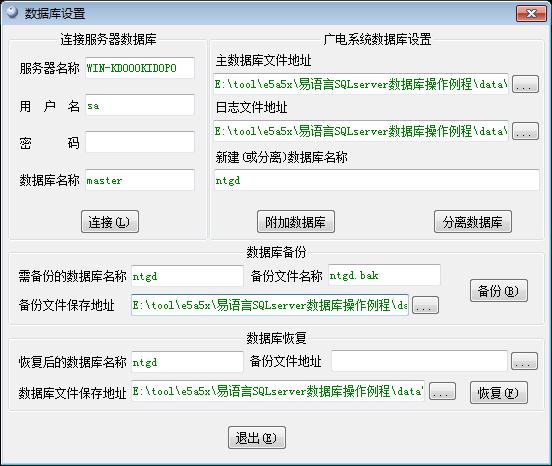Browse for 备份文件地址 in restore section
This screenshot has height=466, width=552.
coord(524,361)
